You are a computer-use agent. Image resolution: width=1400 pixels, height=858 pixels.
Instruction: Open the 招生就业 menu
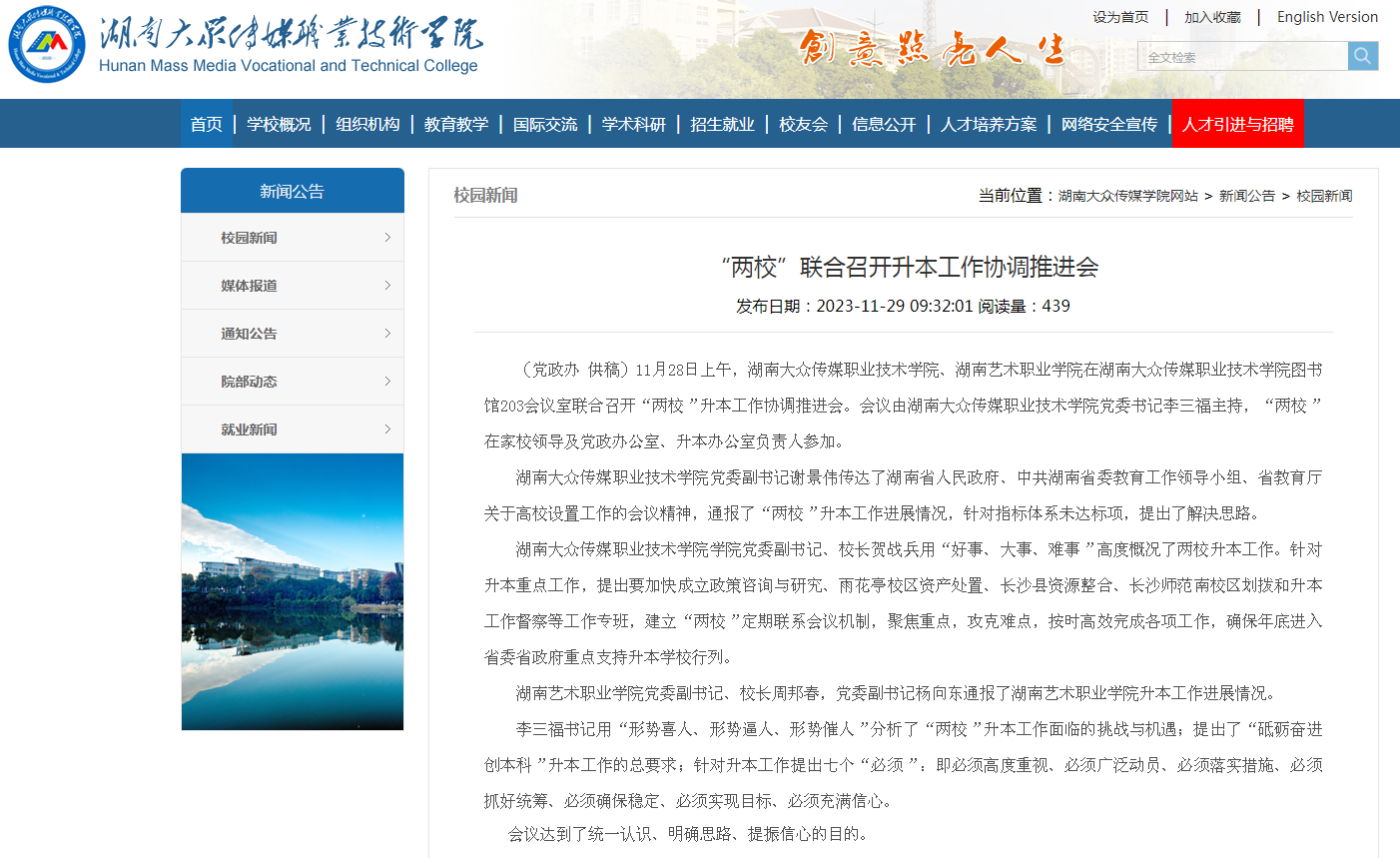point(720,123)
